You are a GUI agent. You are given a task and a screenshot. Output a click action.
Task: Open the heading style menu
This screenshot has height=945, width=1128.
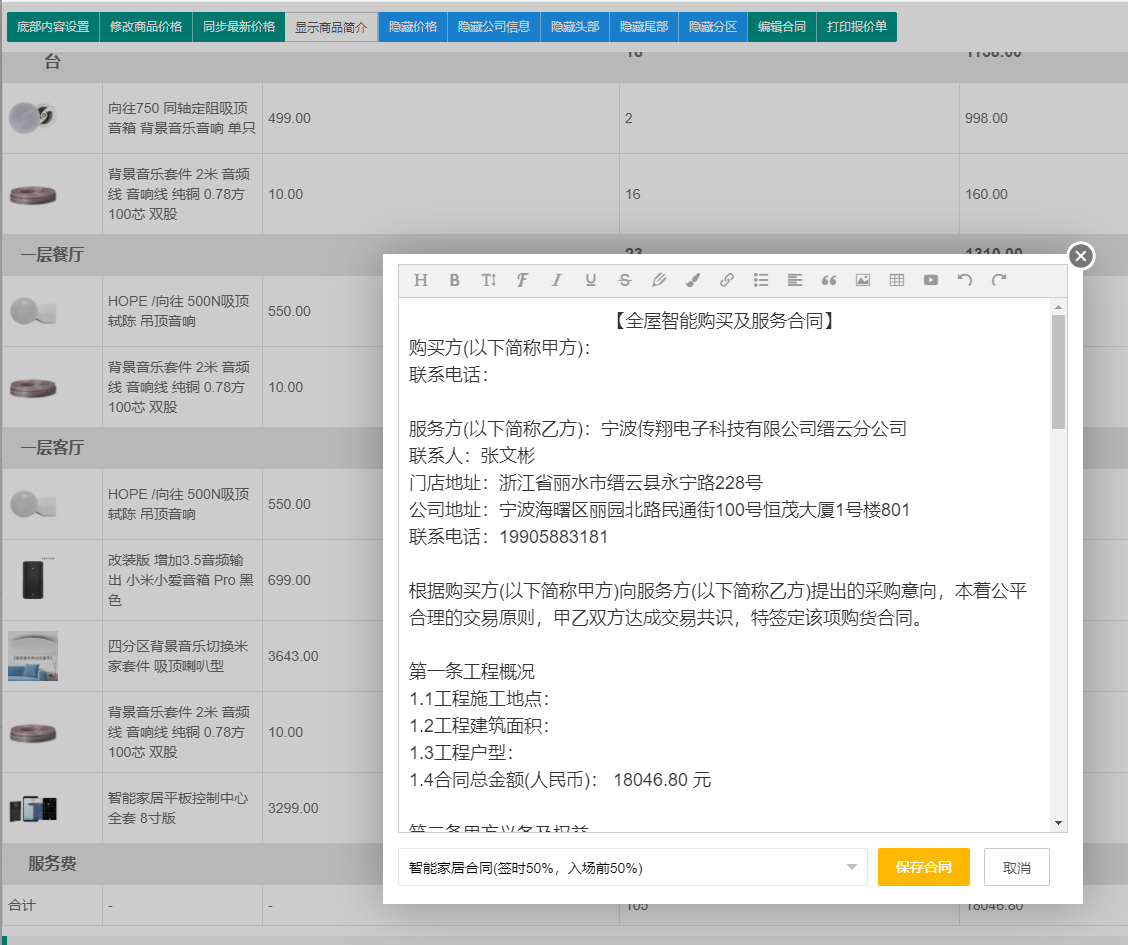420,280
